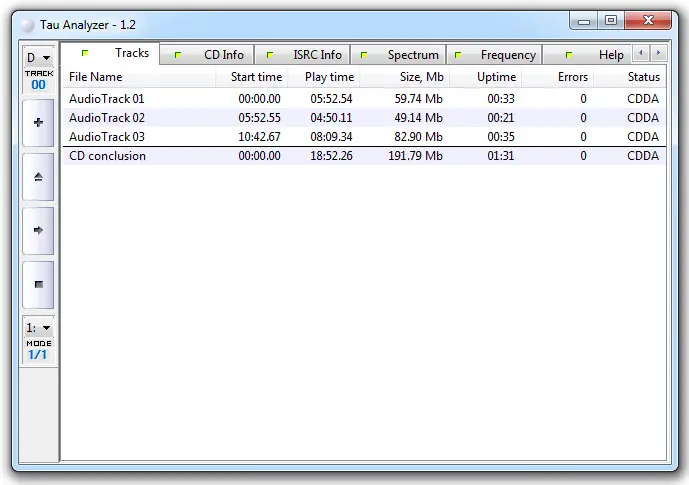Click the Uptime column header
The width and height of the screenshot is (689, 485).
click(486, 77)
